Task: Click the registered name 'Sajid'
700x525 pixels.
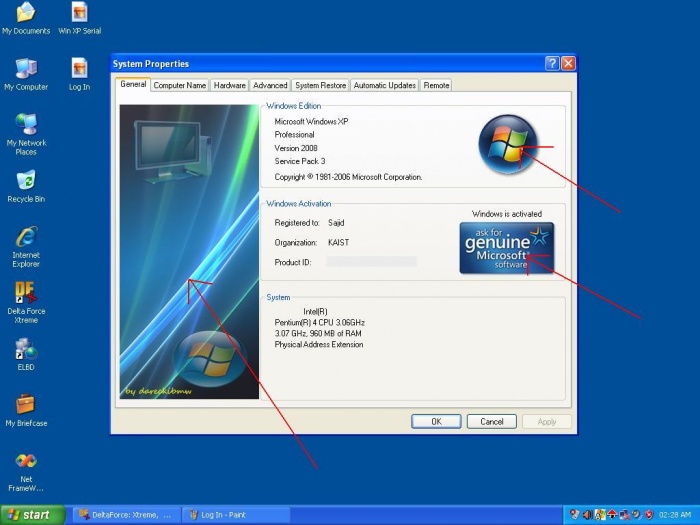Action: click(336, 222)
